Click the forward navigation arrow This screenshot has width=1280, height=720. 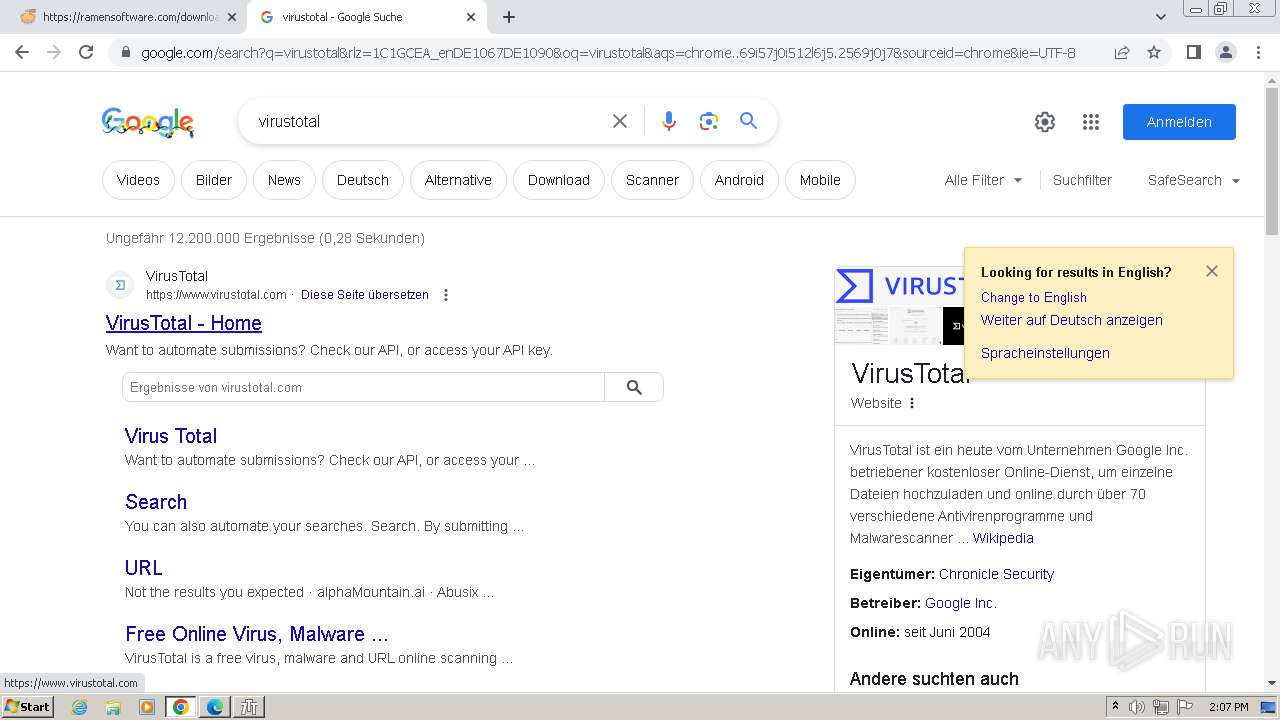coord(54,52)
